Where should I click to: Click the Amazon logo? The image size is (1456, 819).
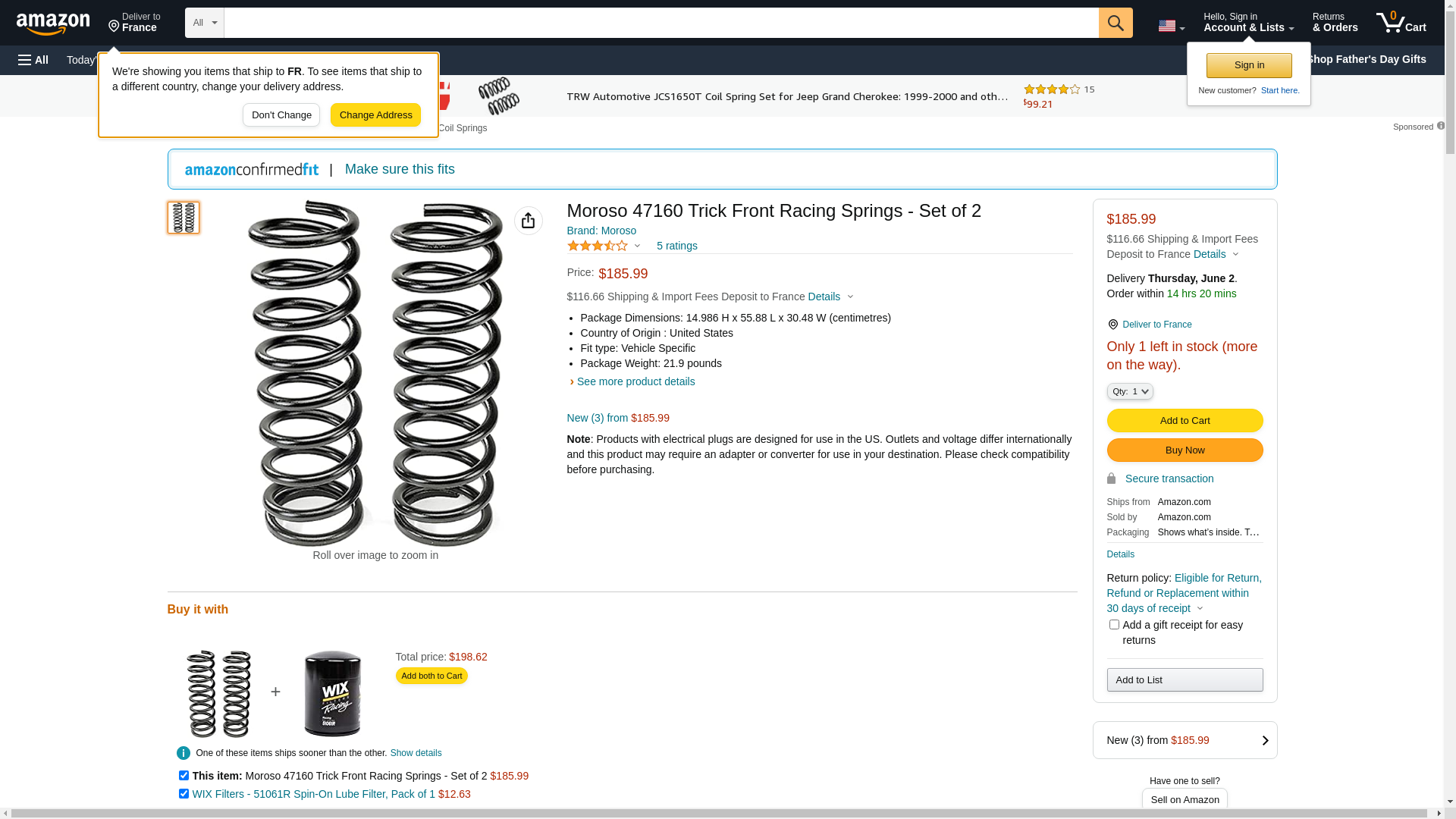click(53, 24)
